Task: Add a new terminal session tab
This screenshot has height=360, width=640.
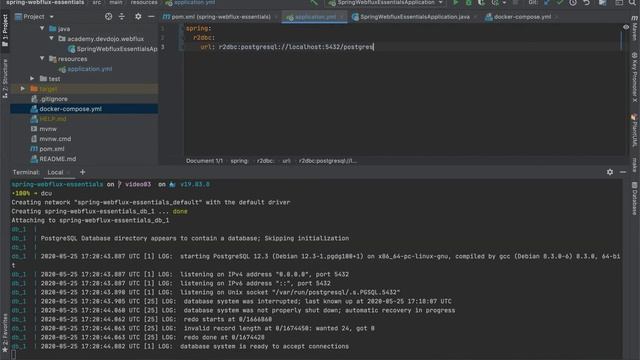Action: tap(82, 172)
